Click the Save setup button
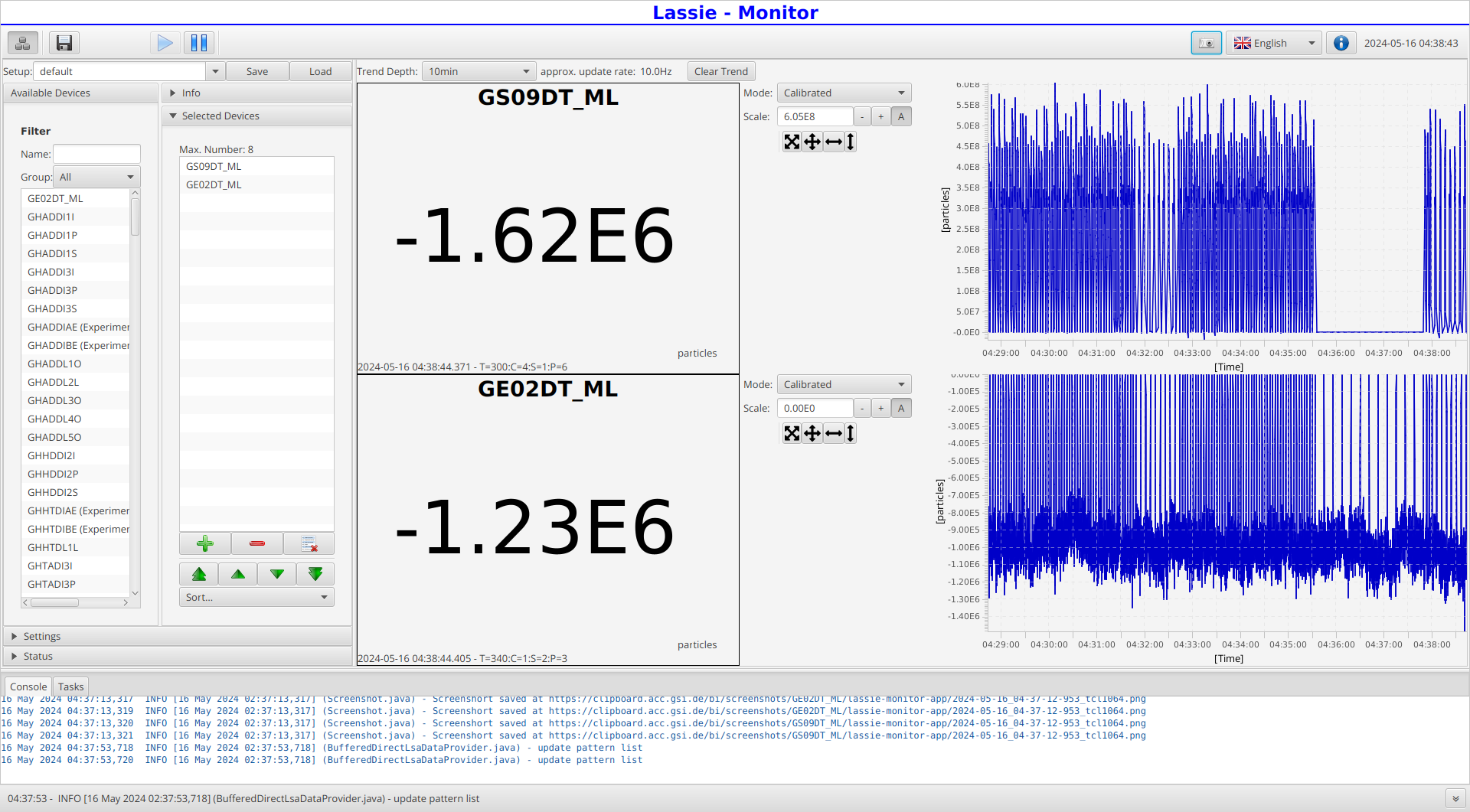 coord(257,71)
